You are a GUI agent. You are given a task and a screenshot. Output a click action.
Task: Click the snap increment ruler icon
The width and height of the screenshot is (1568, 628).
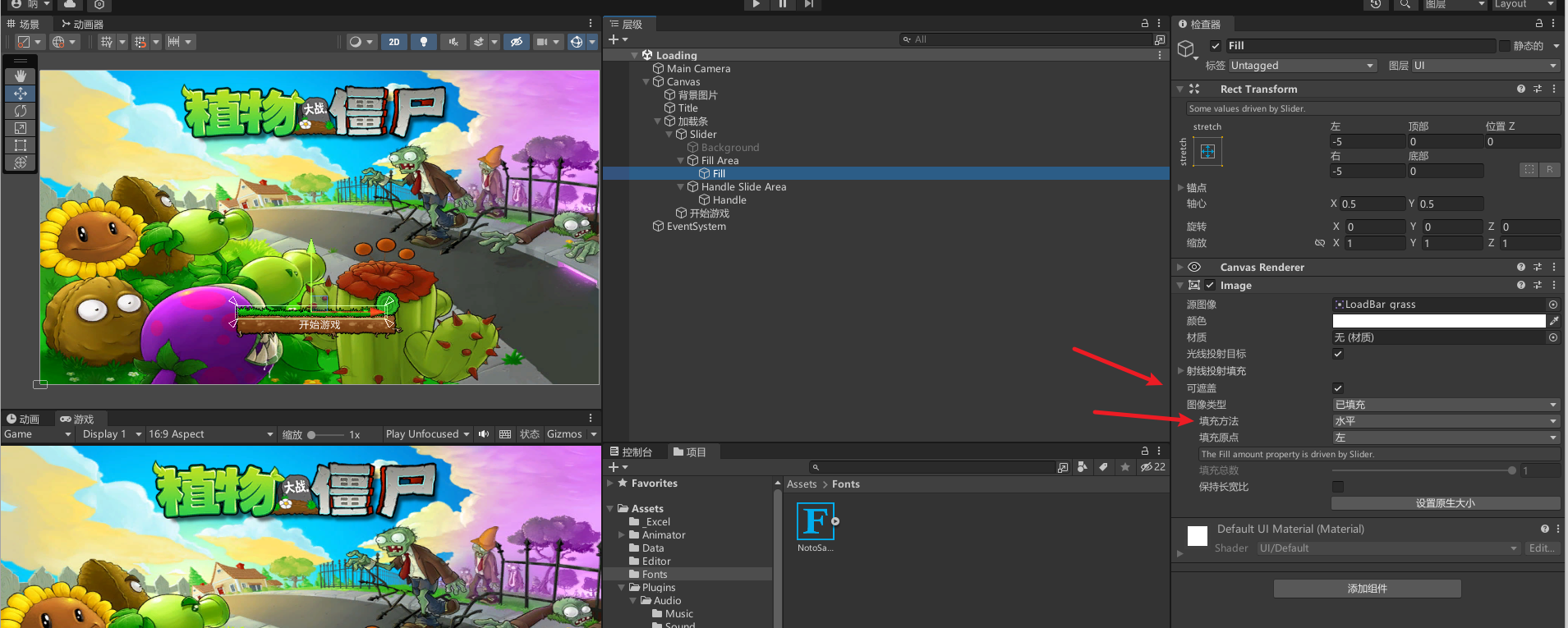coord(173,42)
